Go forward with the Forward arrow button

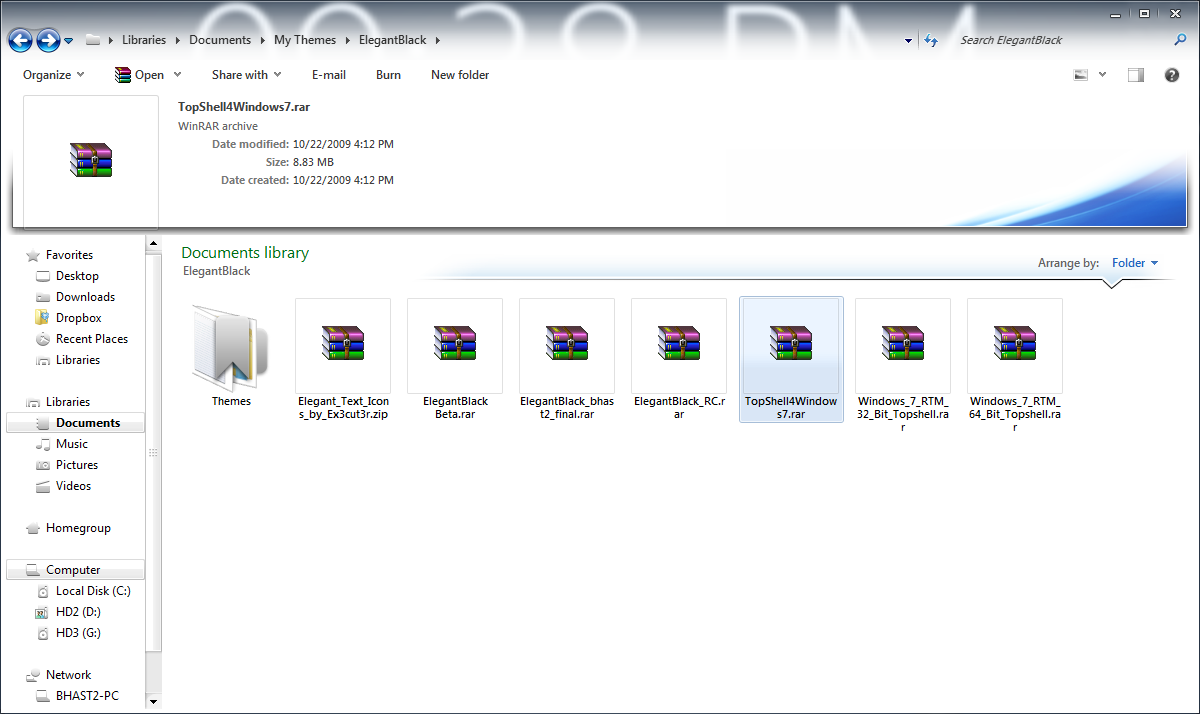(47, 40)
